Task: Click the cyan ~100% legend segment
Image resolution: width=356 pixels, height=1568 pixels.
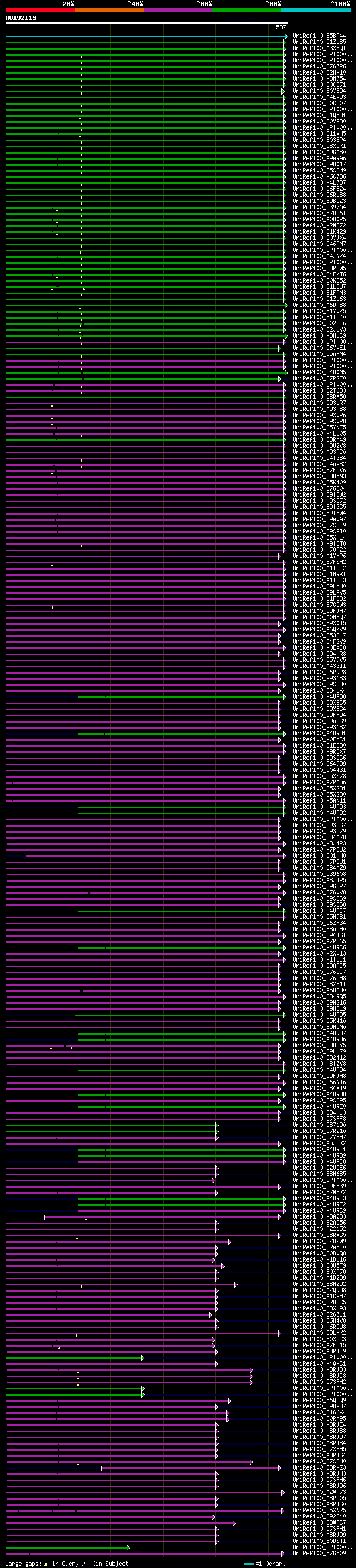Action: click(x=317, y=10)
